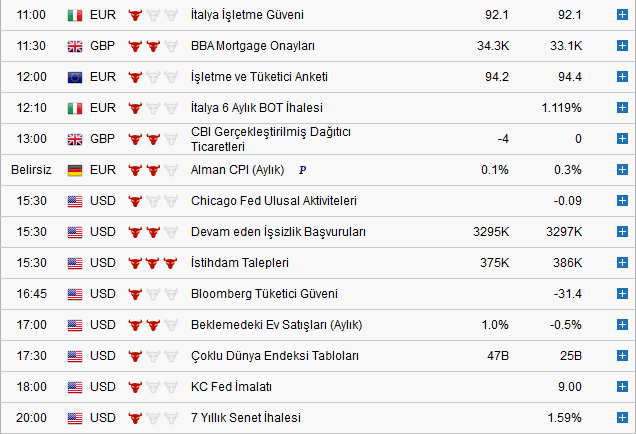Image resolution: width=636 pixels, height=434 pixels.
Task: Expand the 7 Yıllık Senet İhalesi row
Action: click(x=622, y=418)
